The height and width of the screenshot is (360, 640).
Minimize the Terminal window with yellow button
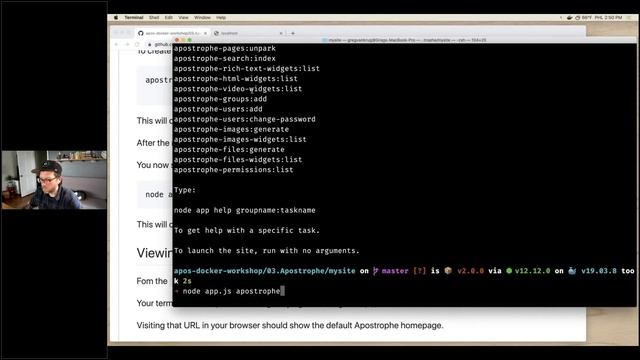click(183, 40)
